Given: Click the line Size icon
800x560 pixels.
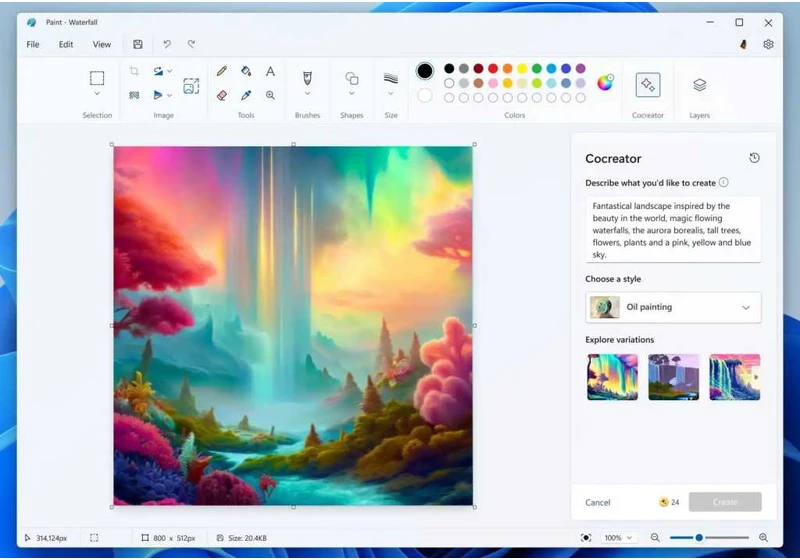Looking at the screenshot, I should click(x=391, y=78).
